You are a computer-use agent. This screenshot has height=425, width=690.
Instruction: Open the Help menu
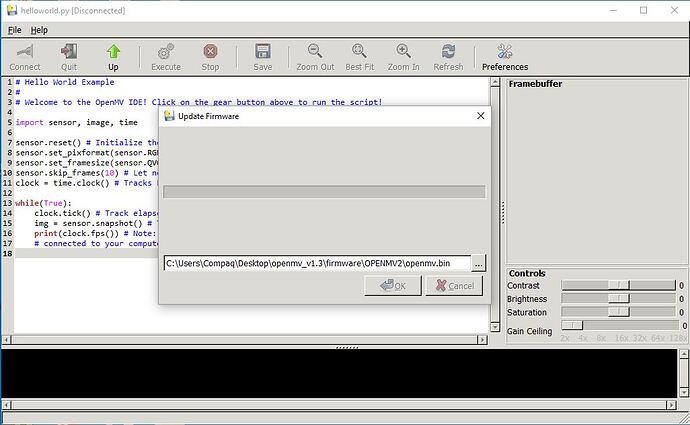pyautogui.click(x=39, y=30)
